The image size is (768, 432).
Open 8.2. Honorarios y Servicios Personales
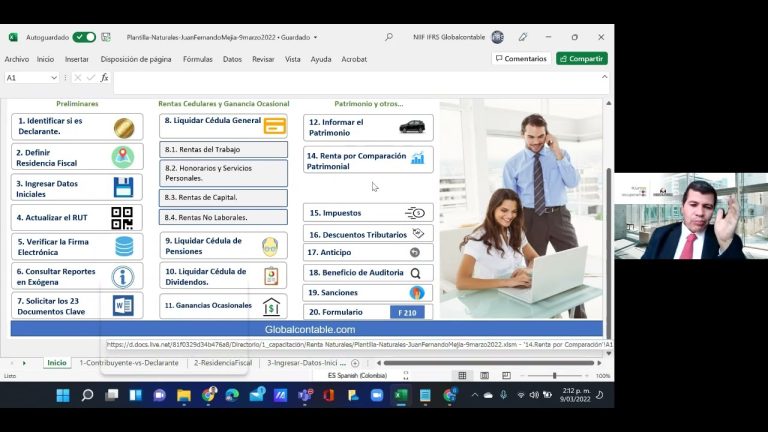pyautogui.click(x=223, y=173)
